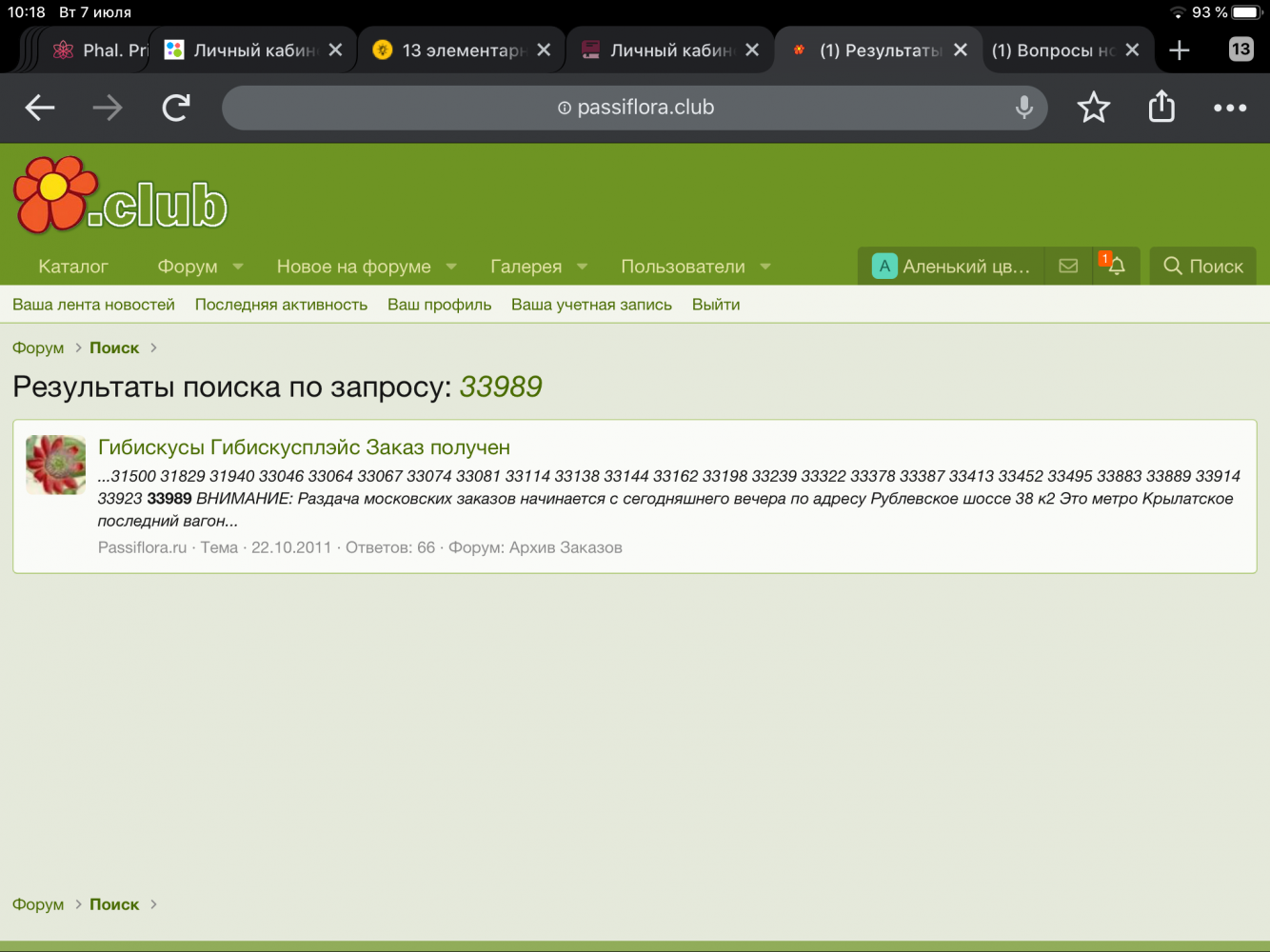1270x952 pixels.
Task: Reload the passiflora.club page
Action: tap(176, 108)
